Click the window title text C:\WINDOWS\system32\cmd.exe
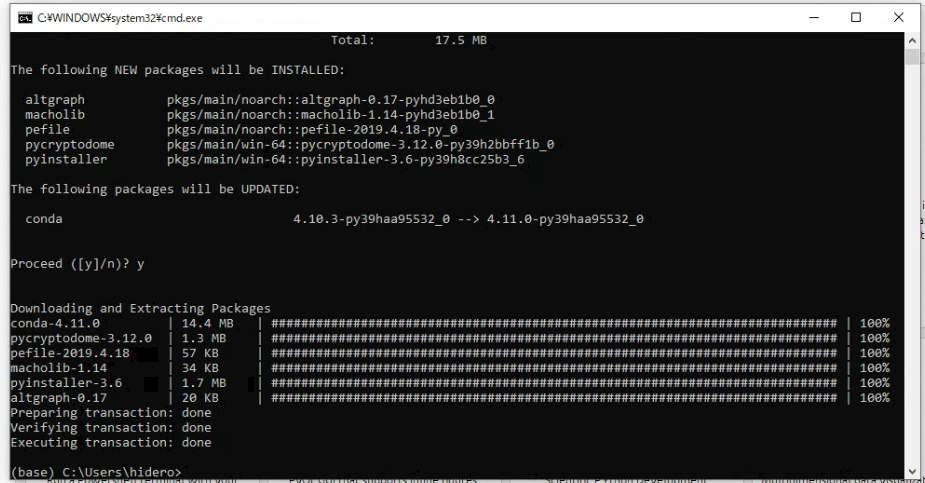Image resolution: width=925 pixels, height=483 pixels. tap(120, 18)
